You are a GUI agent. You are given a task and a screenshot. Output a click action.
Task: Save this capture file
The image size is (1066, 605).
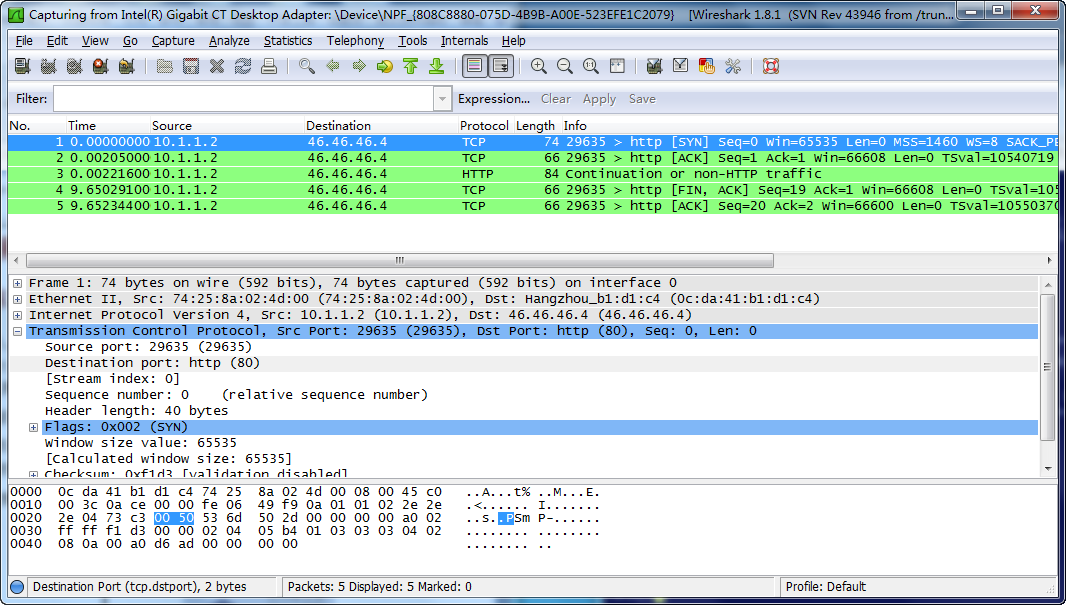pyautogui.click(x=191, y=66)
